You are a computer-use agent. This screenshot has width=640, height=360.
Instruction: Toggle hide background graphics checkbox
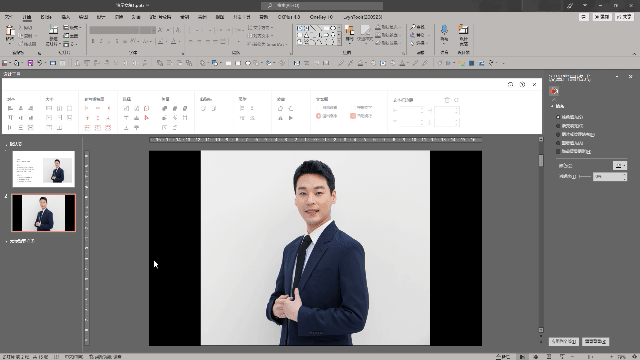[x=558, y=151]
